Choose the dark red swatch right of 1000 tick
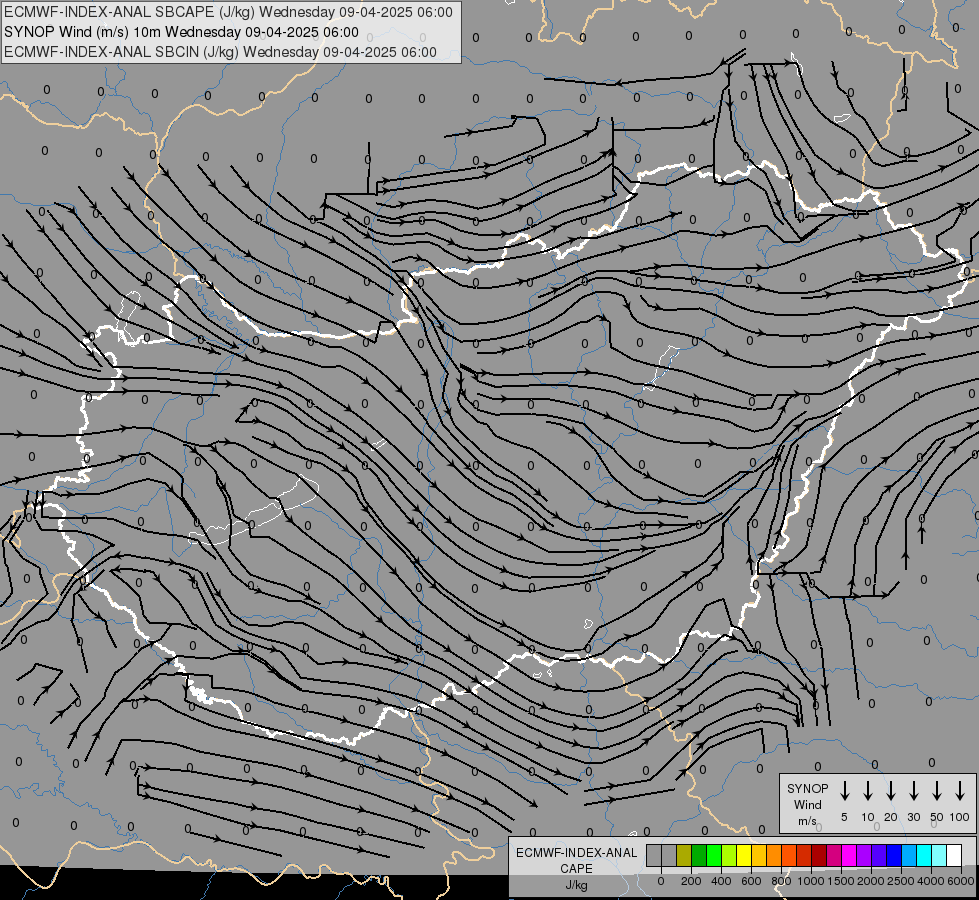 819,855
